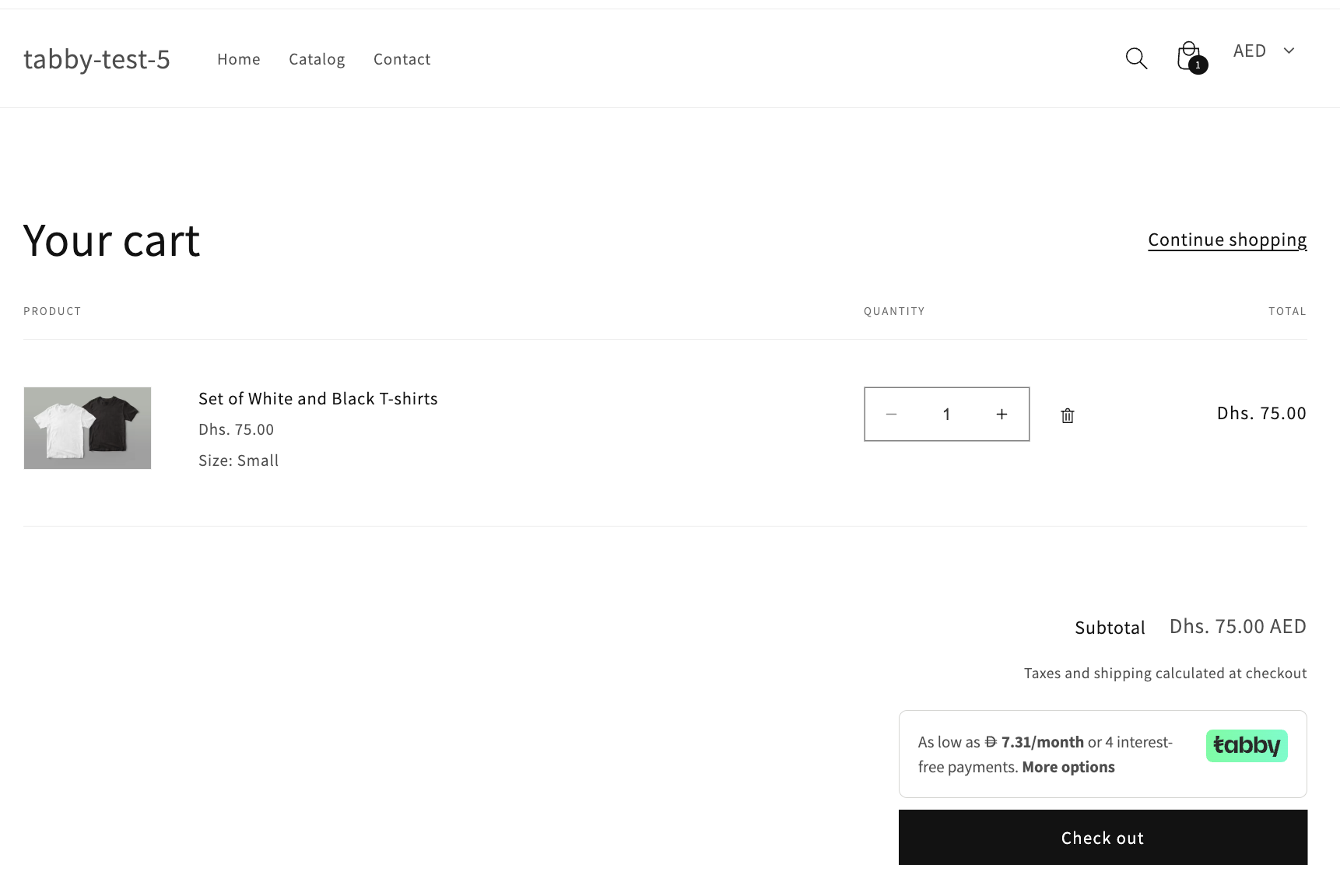Click the Continue shopping link
This screenshot has height=896, width=1340.
coord(1226,240)
